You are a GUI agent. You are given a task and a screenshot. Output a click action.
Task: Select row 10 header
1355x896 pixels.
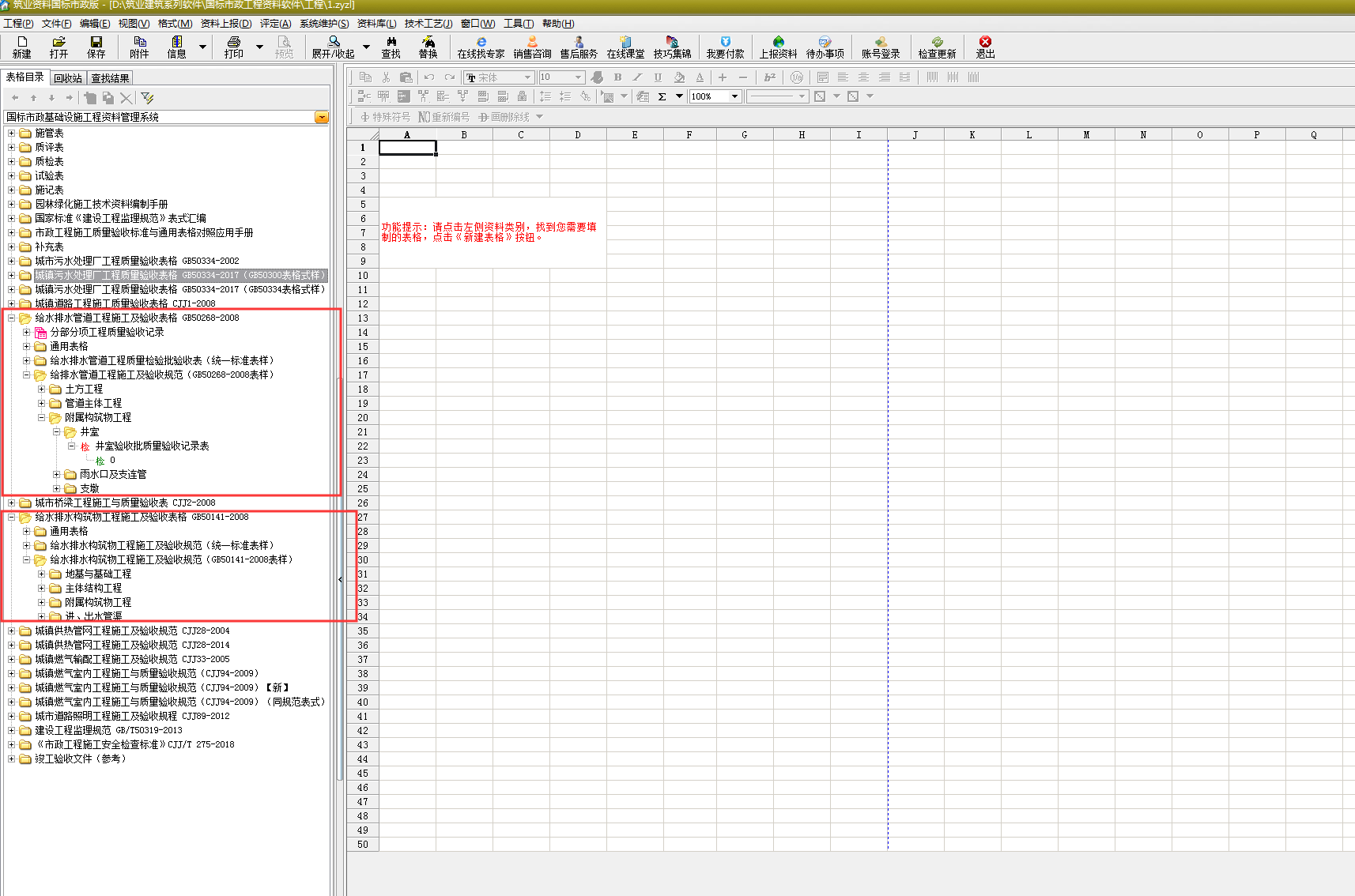coord(363,276)
